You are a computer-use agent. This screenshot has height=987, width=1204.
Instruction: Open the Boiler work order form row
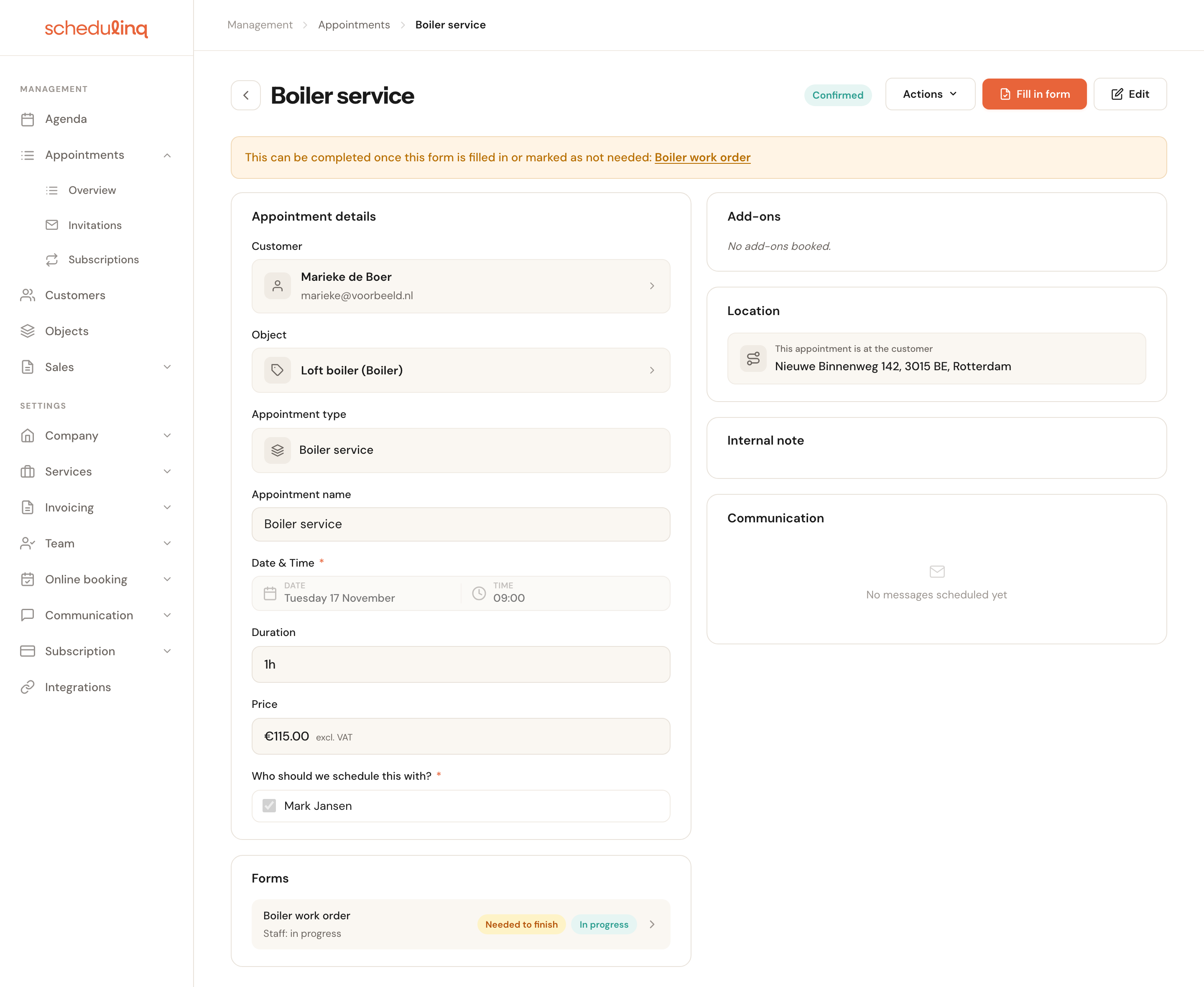coord(461,924)
